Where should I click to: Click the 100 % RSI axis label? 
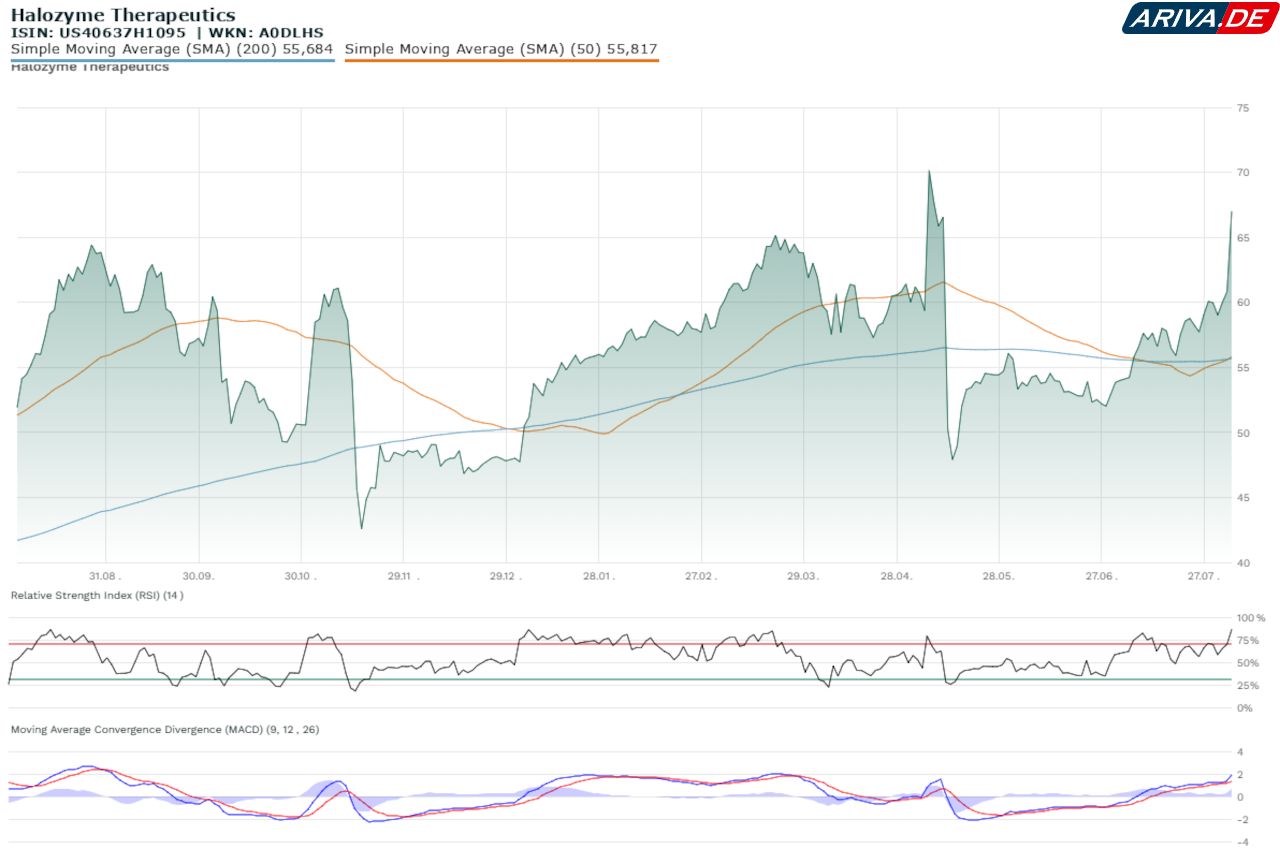[1250, 618]
